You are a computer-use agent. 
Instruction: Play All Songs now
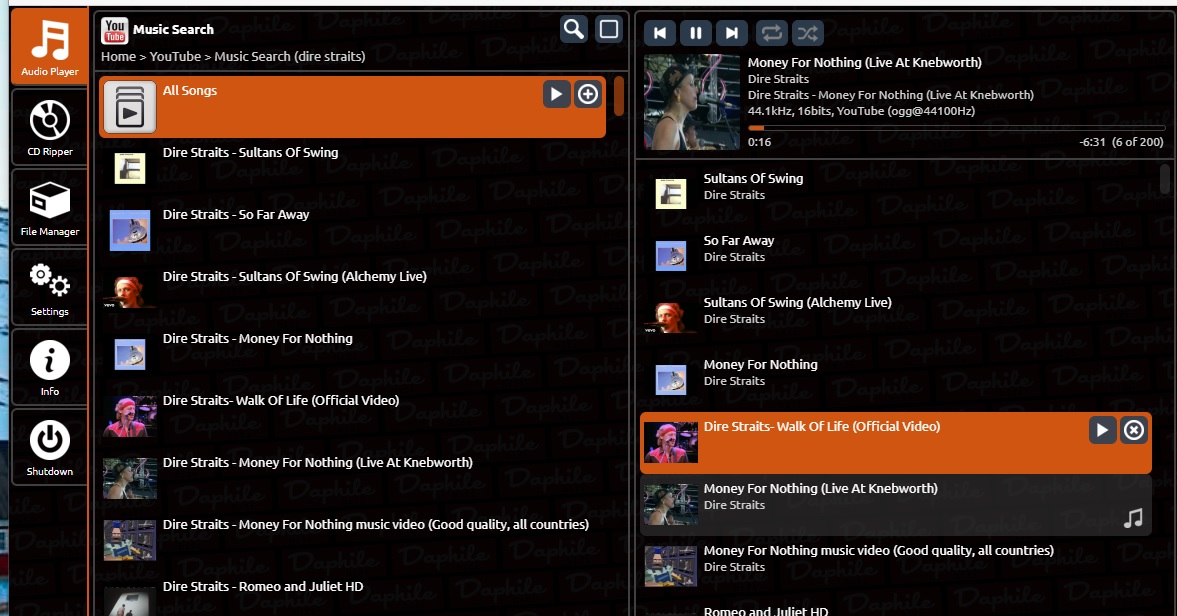(x=556, y=94)
